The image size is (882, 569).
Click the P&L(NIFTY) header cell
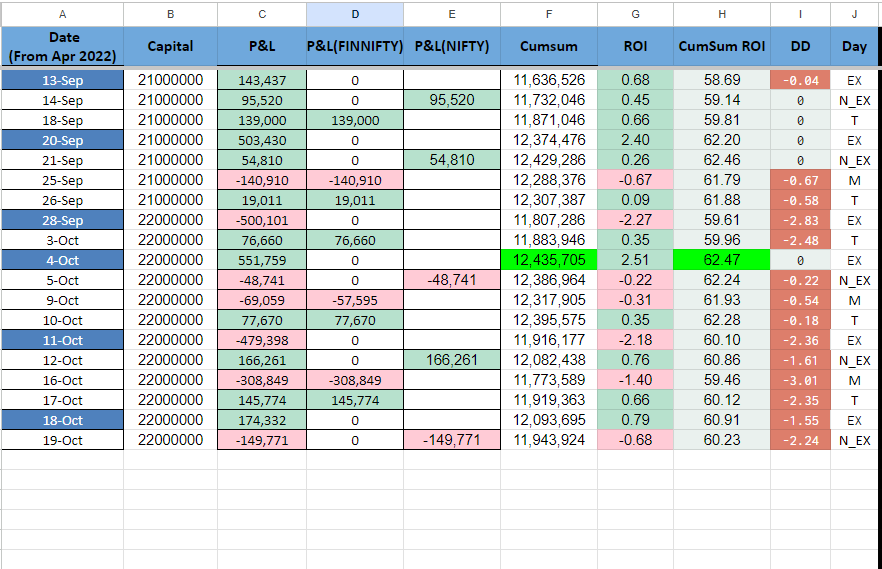(x=452, y=46)
